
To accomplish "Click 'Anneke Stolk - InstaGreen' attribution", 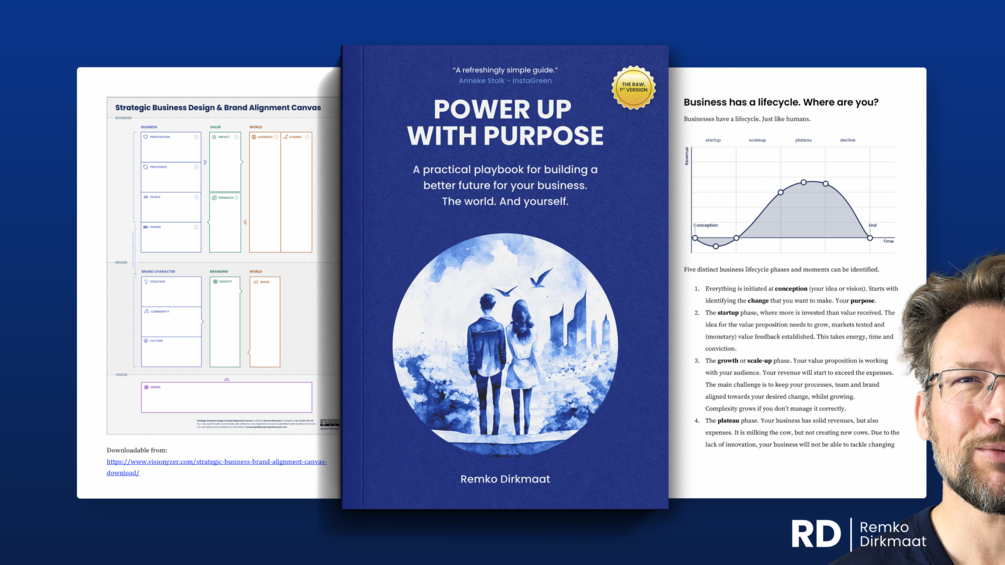I will pyautogui.click(x=505, y=81).
